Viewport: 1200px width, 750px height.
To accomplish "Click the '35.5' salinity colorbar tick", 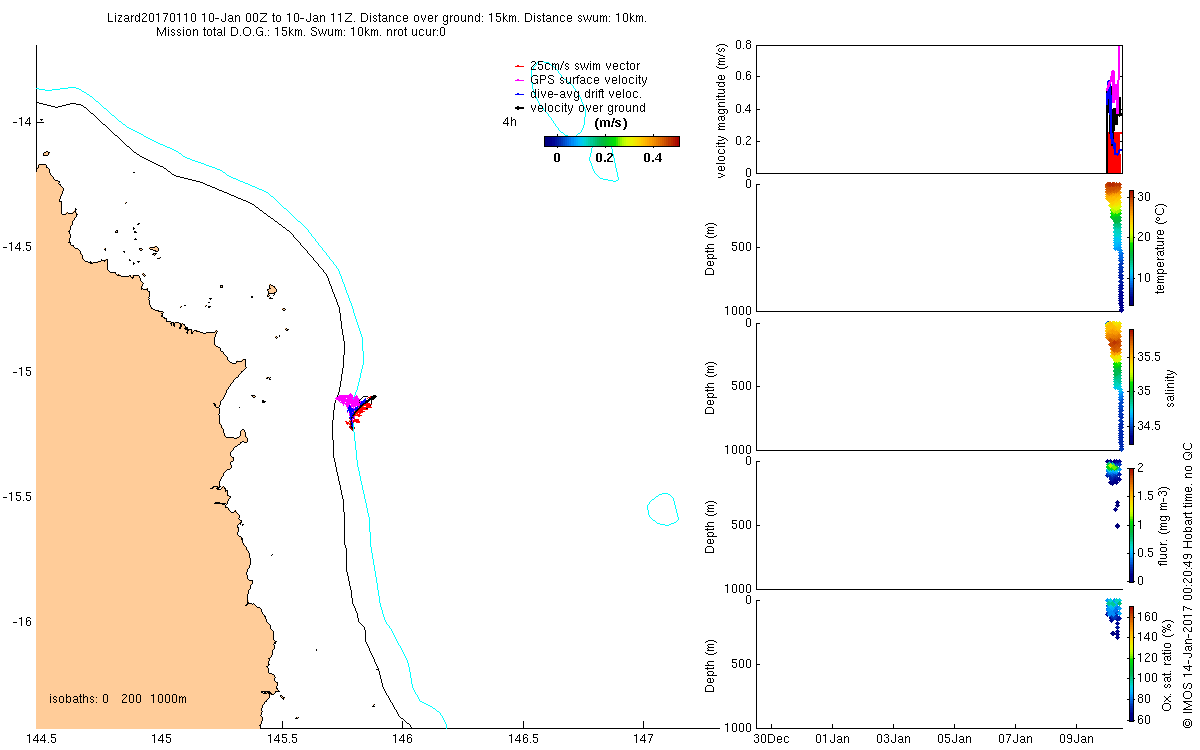I will [1148, 357].
